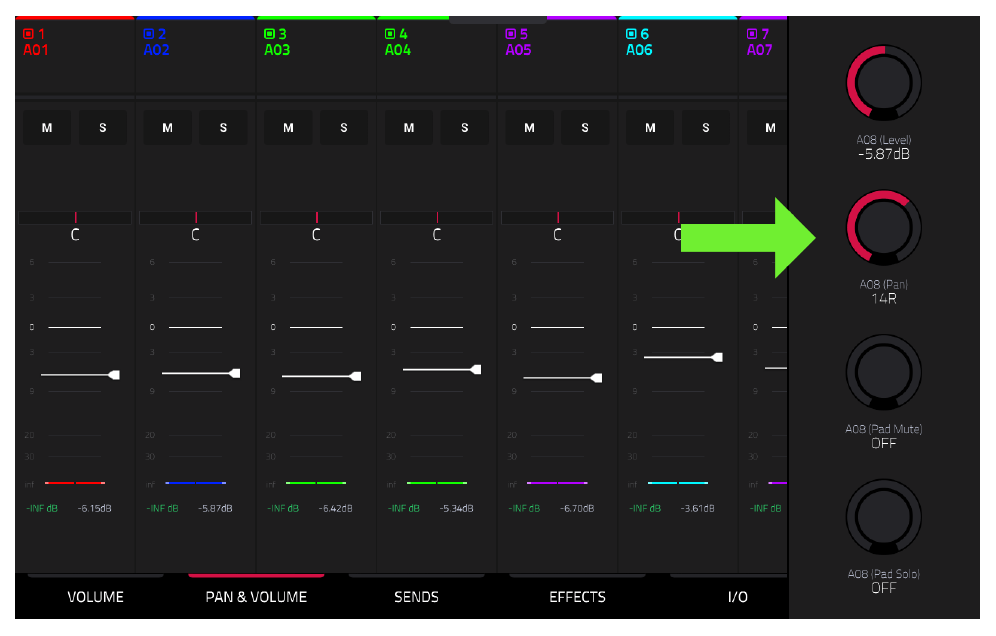Click the -3.61dB level value

click(x=697, y=508)
